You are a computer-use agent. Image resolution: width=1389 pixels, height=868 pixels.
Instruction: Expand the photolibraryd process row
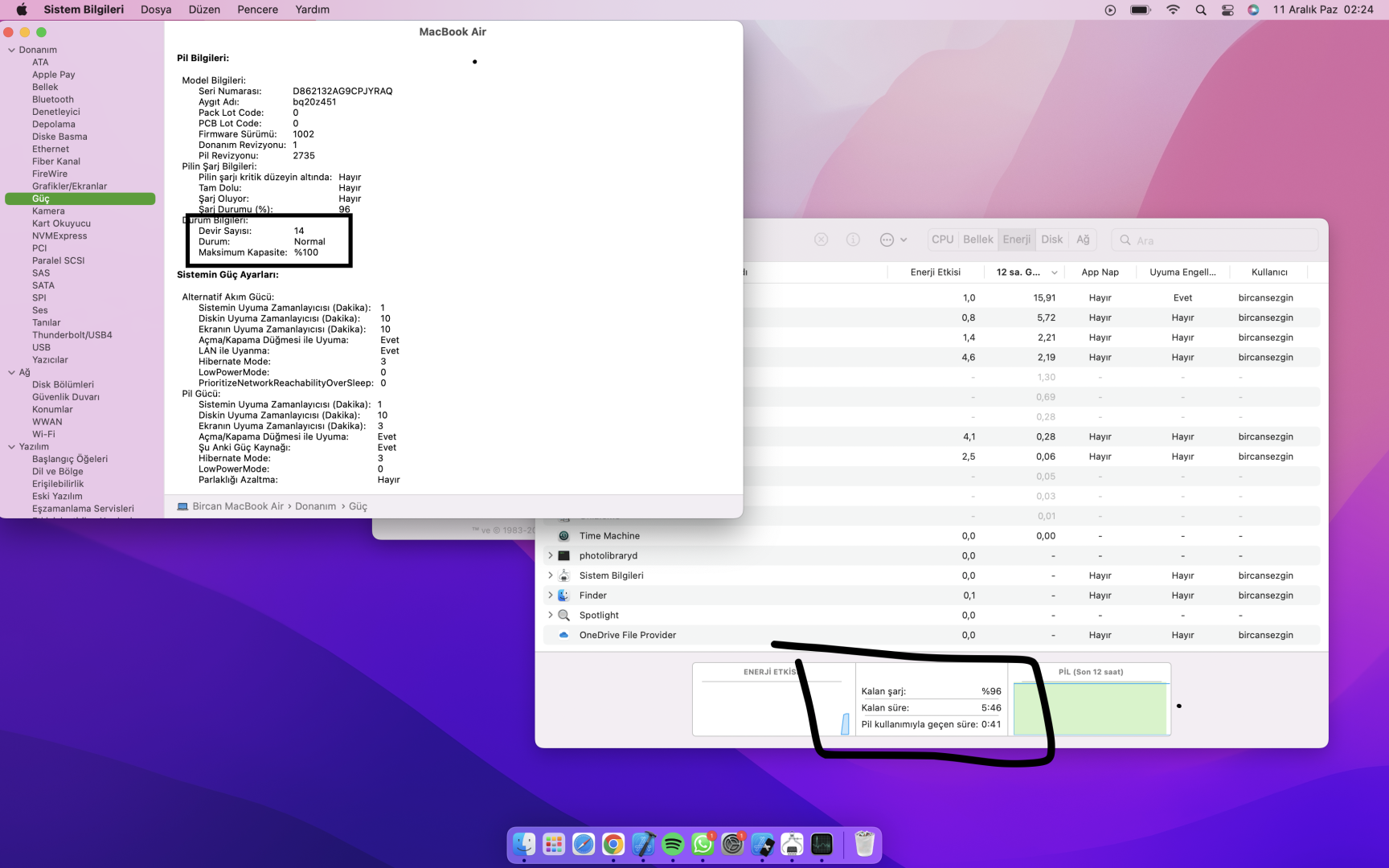[551, 555]
